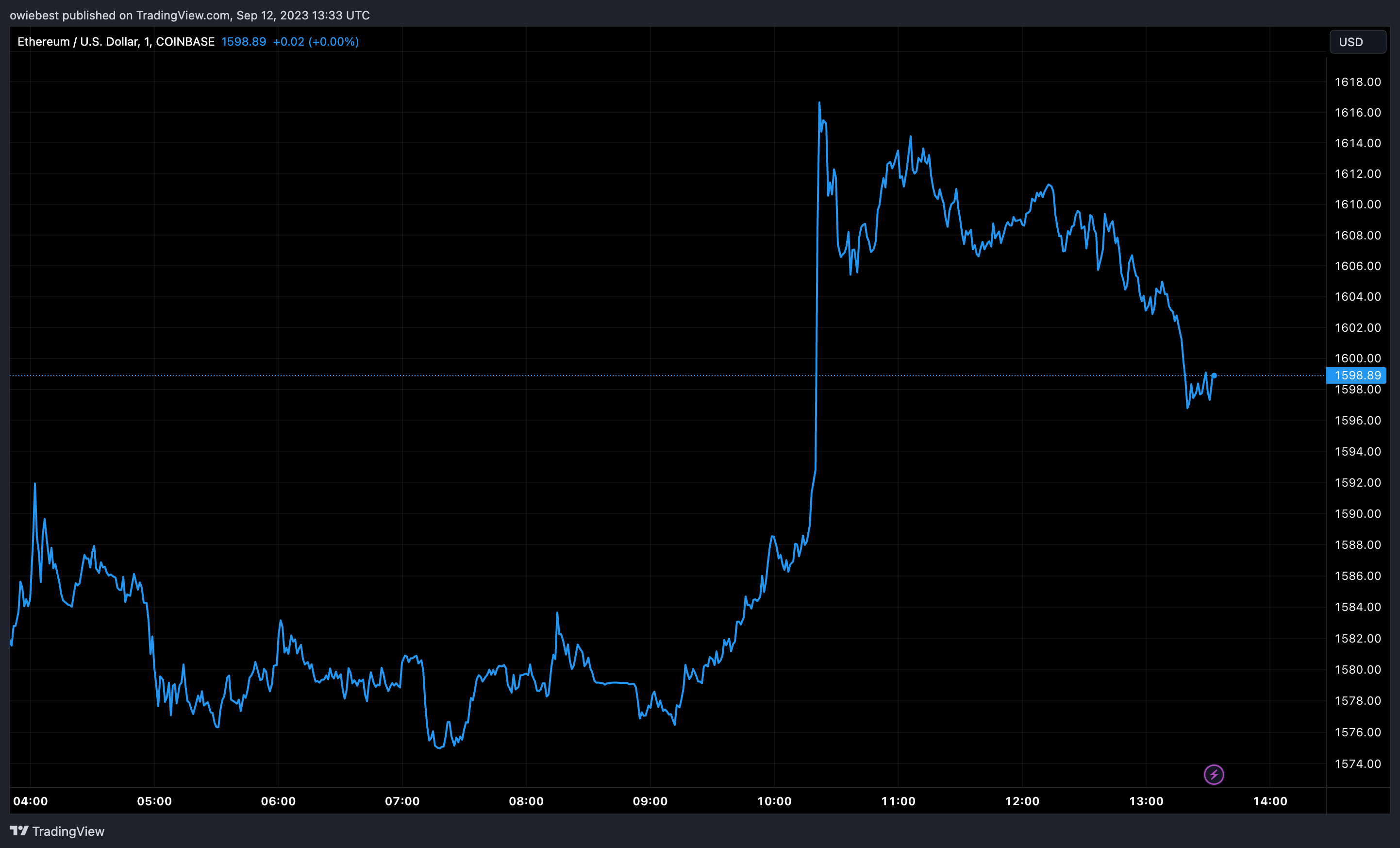Click the 1604.00 price axis label
The image size is (1400, 848).
[x=1357, y=297]
